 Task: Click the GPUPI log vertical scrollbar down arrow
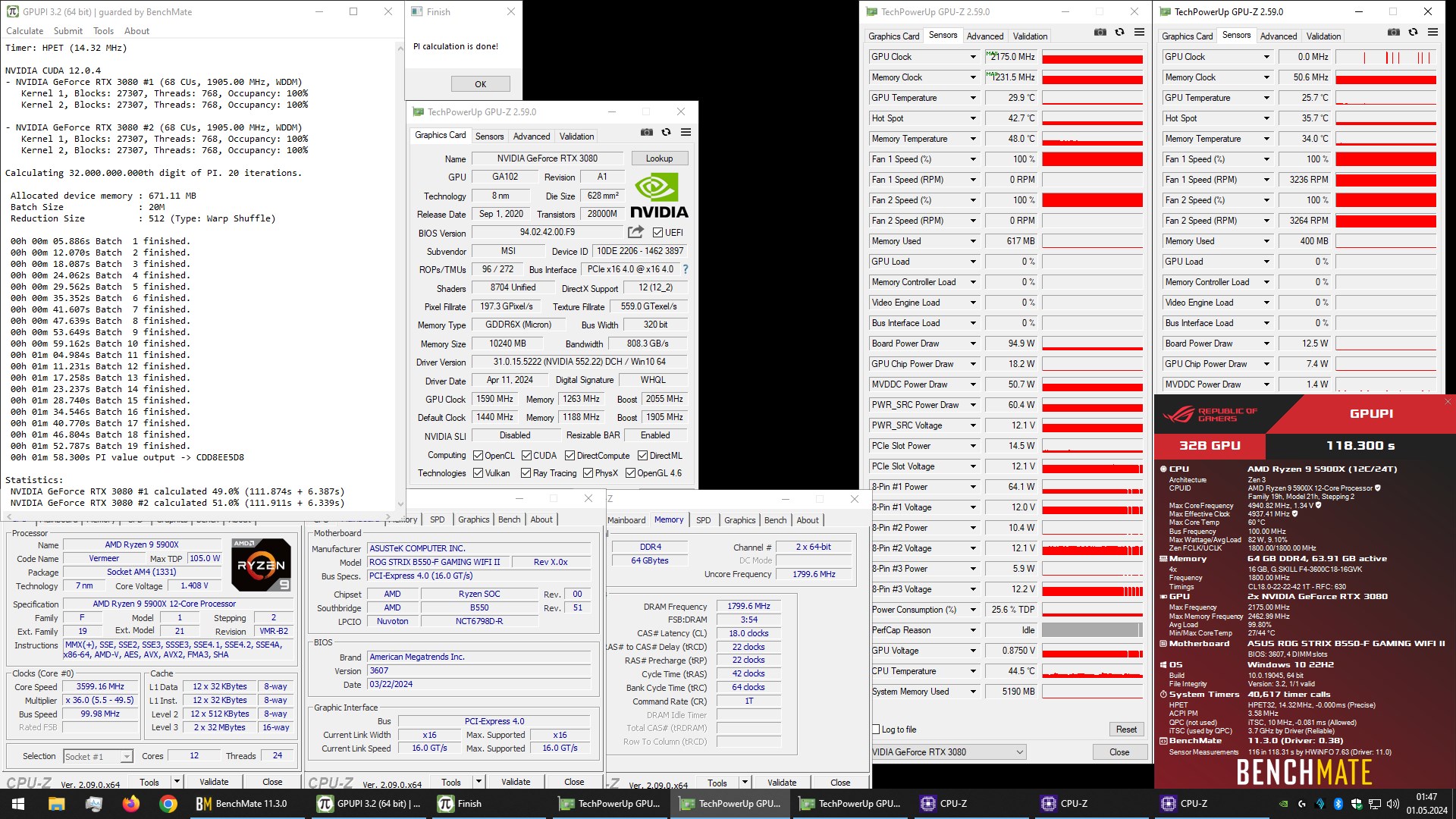click(x=400, y=504)
